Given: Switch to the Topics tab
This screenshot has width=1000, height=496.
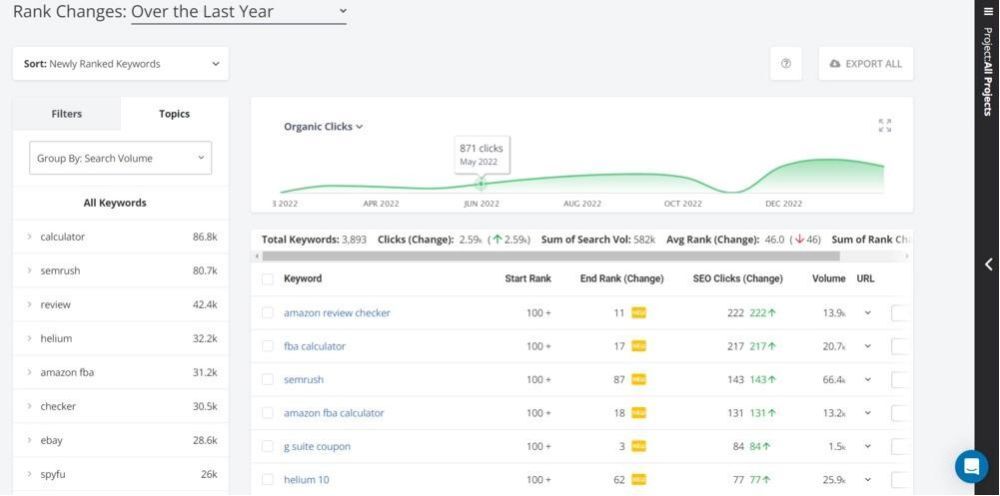Looking at the screenshot, I should coord(174,114).
